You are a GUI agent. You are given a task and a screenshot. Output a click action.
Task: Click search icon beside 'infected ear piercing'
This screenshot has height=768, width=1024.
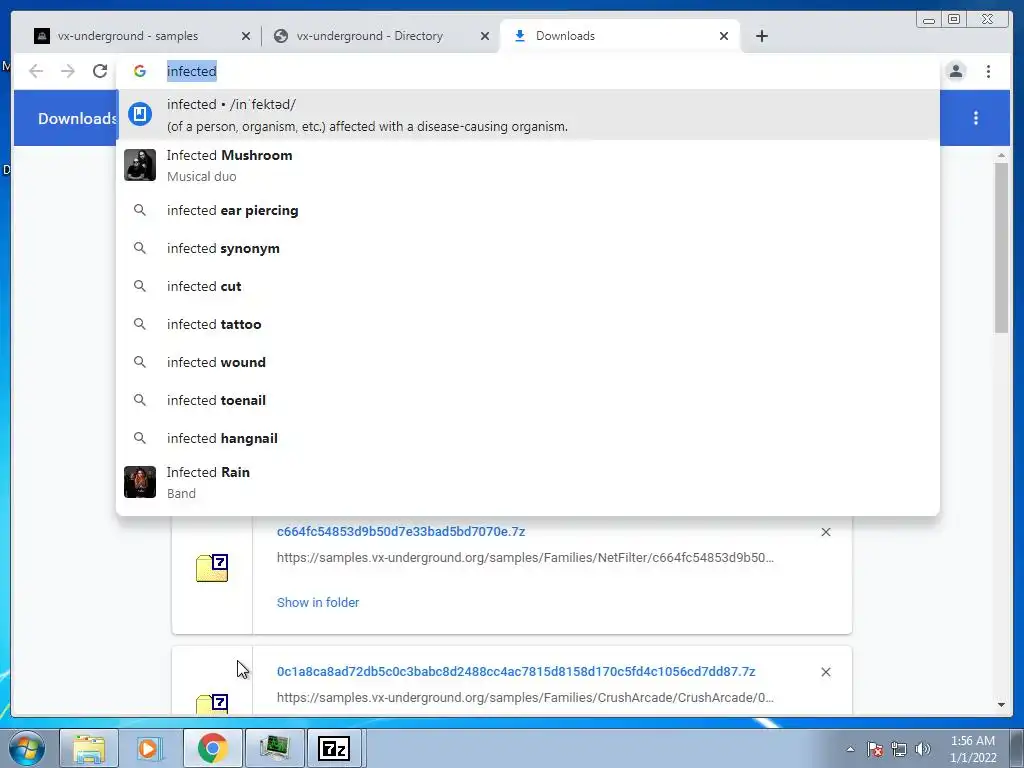140,210
